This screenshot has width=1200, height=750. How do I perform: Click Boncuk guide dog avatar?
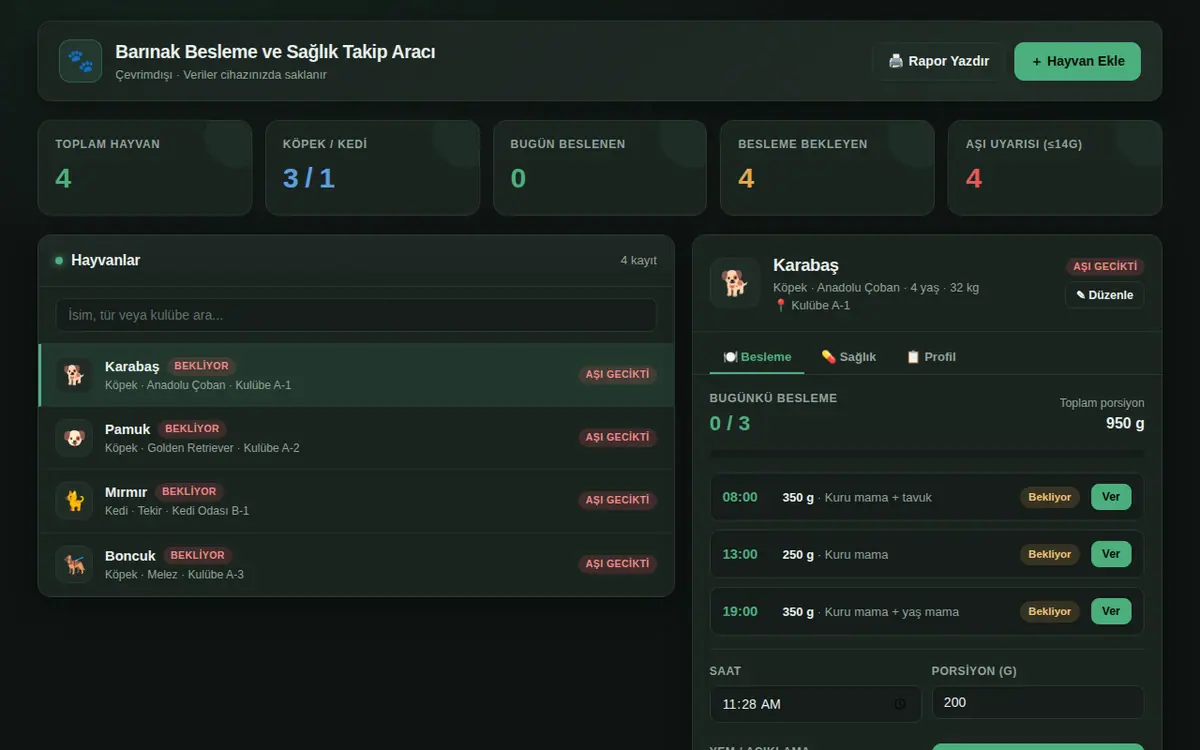tap(74, 564)
